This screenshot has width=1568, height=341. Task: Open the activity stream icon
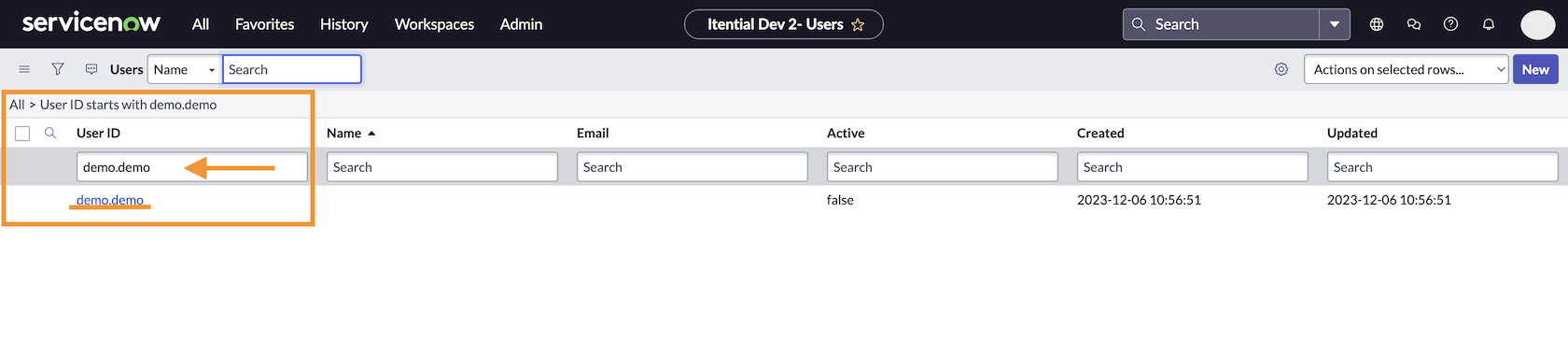[91, 69]
